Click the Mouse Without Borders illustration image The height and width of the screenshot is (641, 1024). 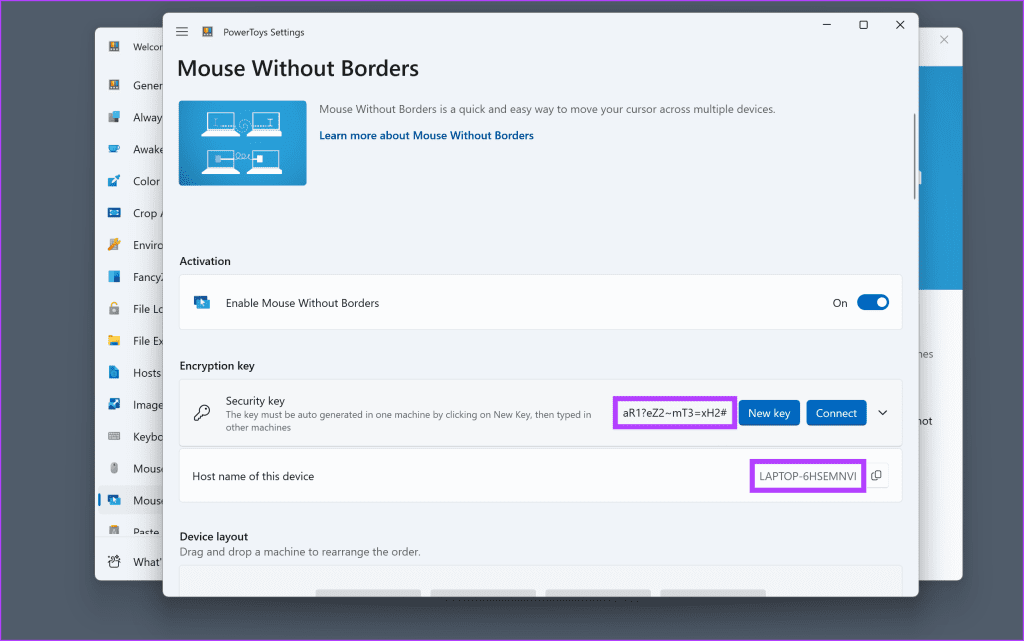[x=243, y=143]
